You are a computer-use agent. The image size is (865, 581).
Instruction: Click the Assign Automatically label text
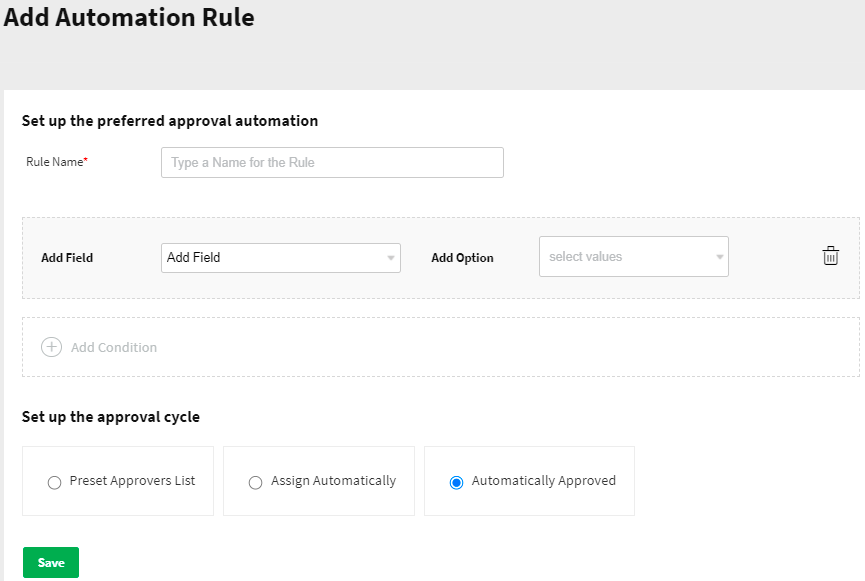click(x=334, y=481)
